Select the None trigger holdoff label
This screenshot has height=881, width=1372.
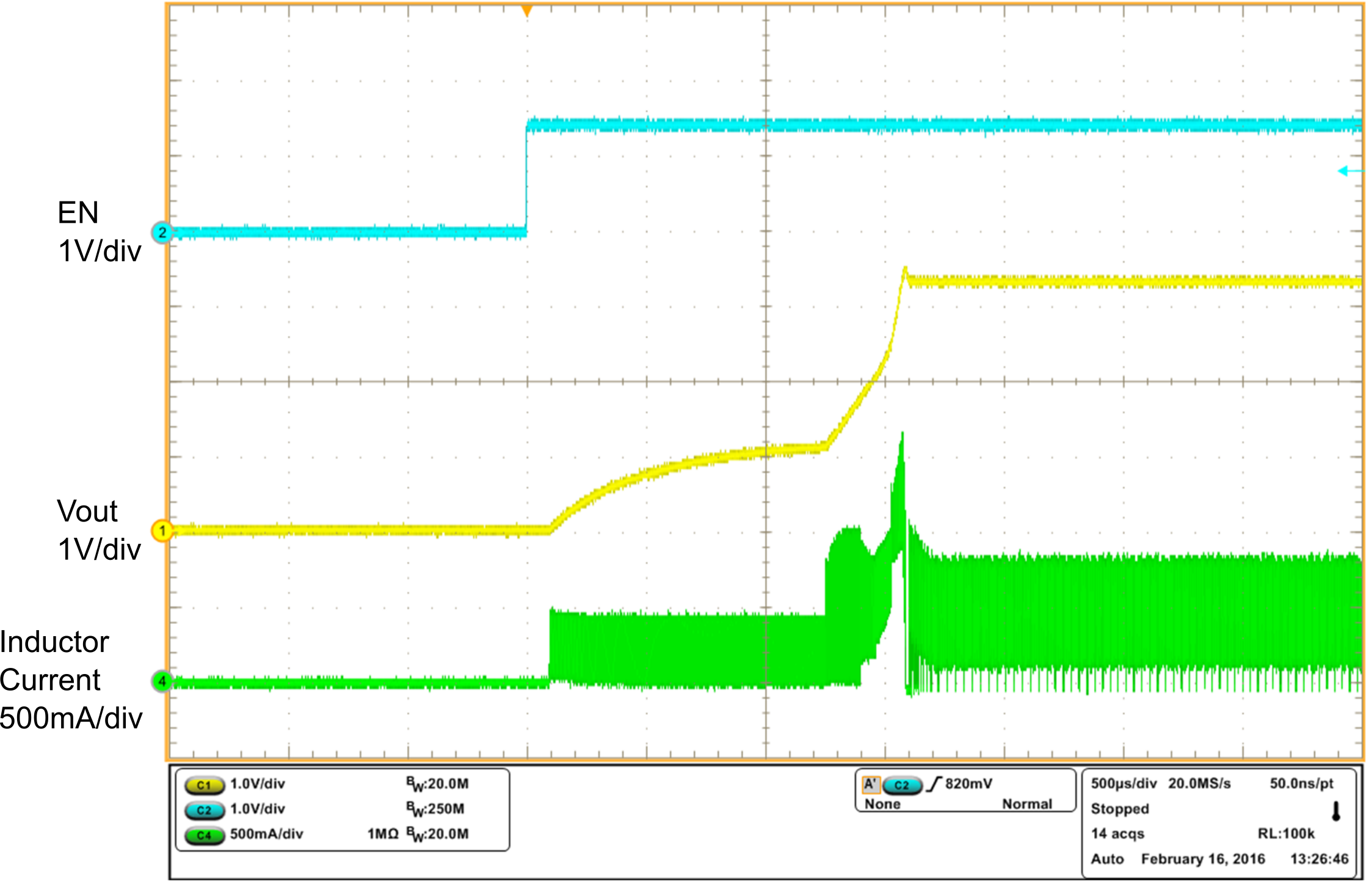pyautogui.click(x=882, y=805)
